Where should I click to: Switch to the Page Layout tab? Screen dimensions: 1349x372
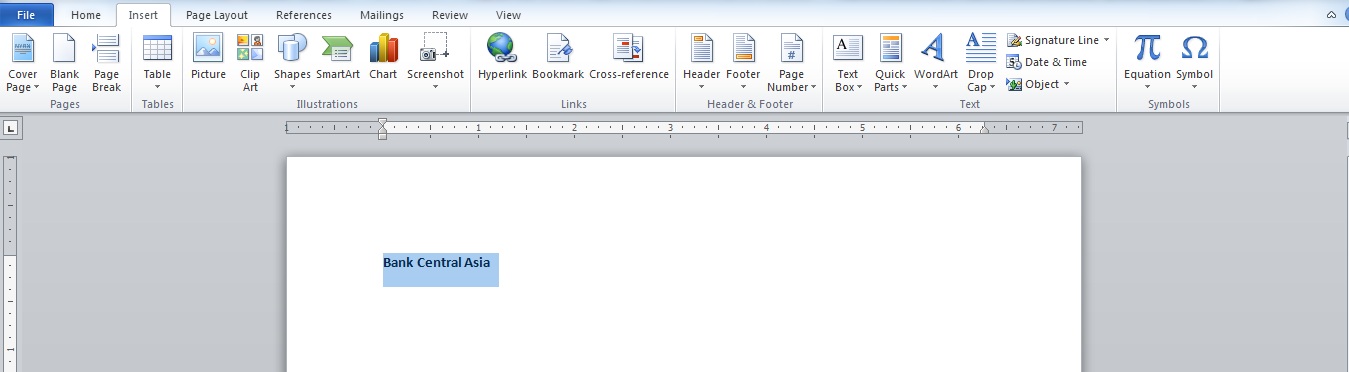click(x=217, y=15)
